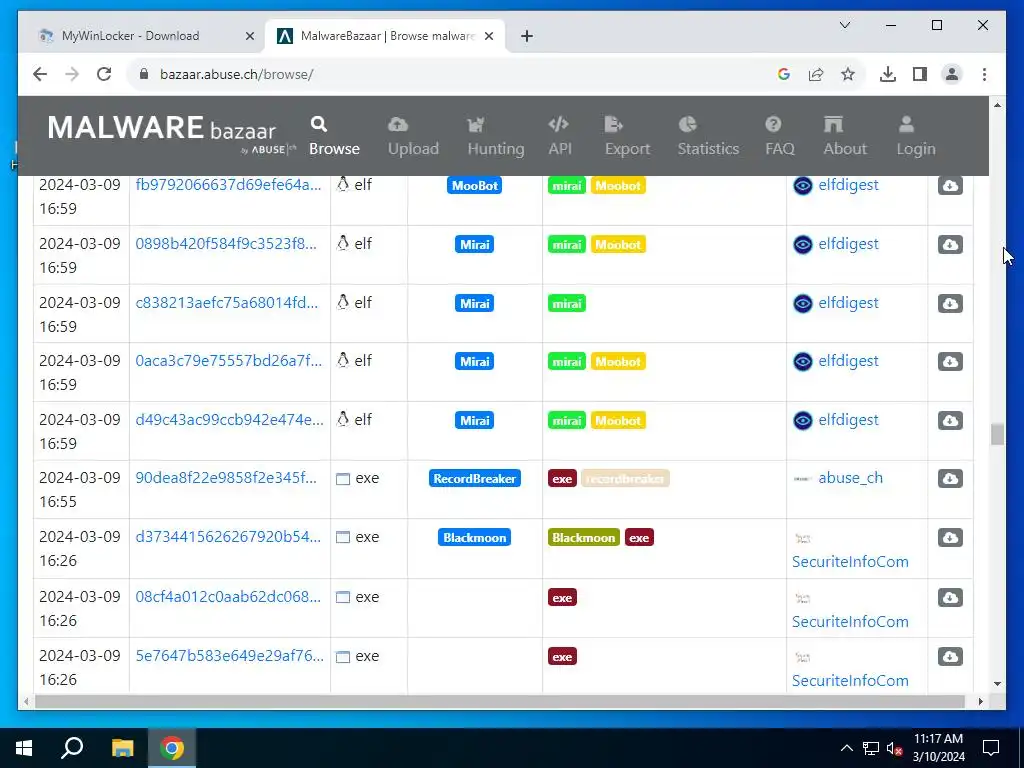The height and width of the screenshot is (768, 1024).
Task: Click the vertical page scrollbar thumb
Action: (x=997, y=434)
